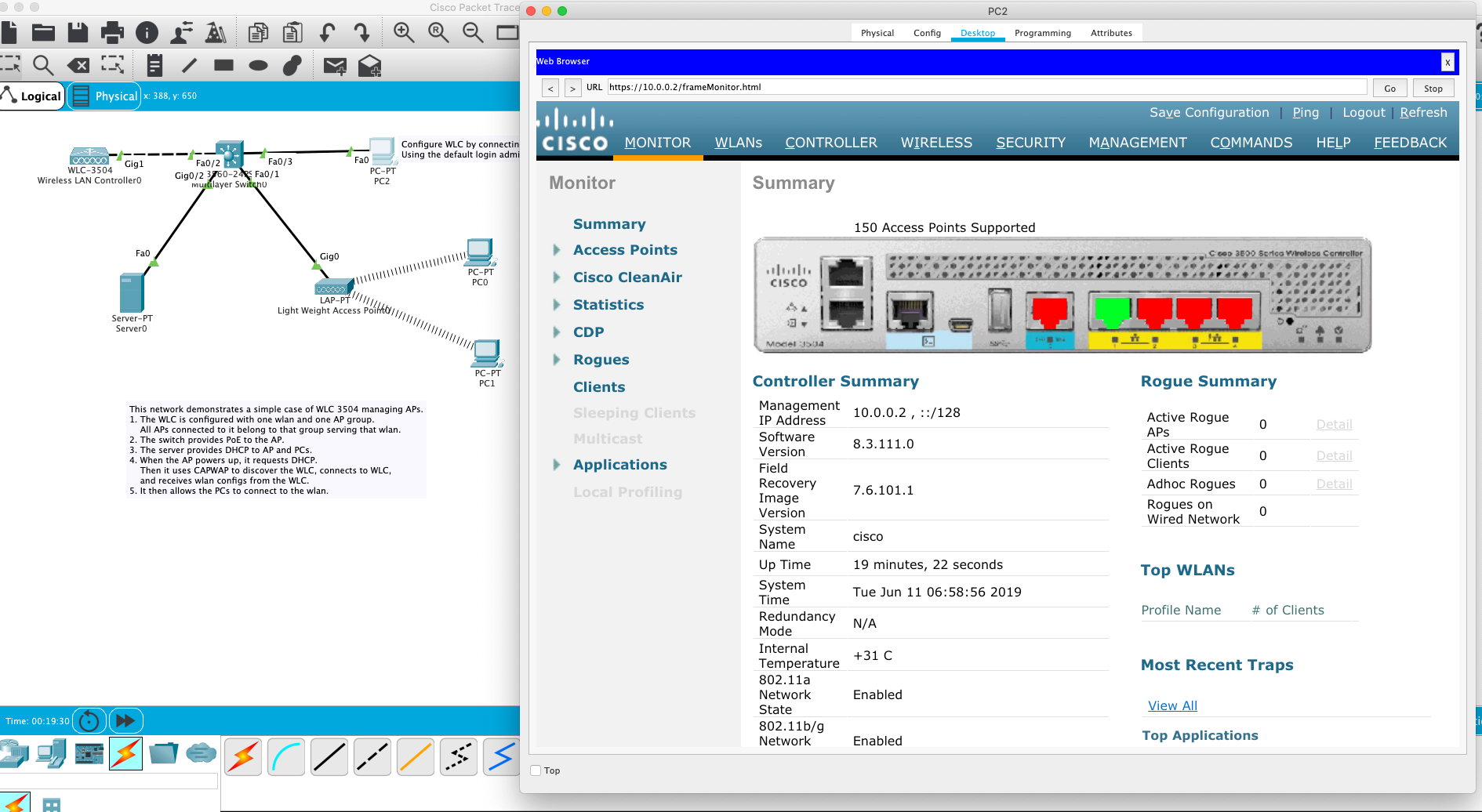The image size is (1482, 812).
Task: Select the End Devices category
Action: click(x=51, y=754)
